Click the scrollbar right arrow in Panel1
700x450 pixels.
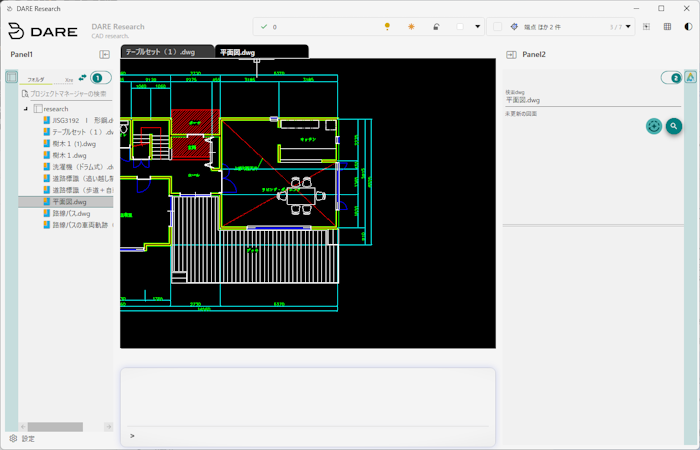point(108,427)
